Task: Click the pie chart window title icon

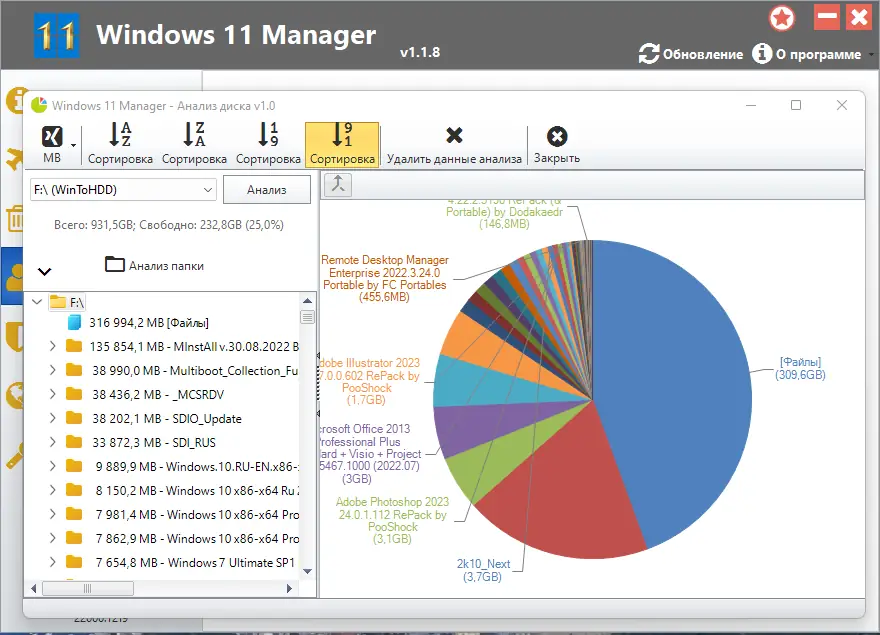Action: pyautogui.click(x=39, y=105)
